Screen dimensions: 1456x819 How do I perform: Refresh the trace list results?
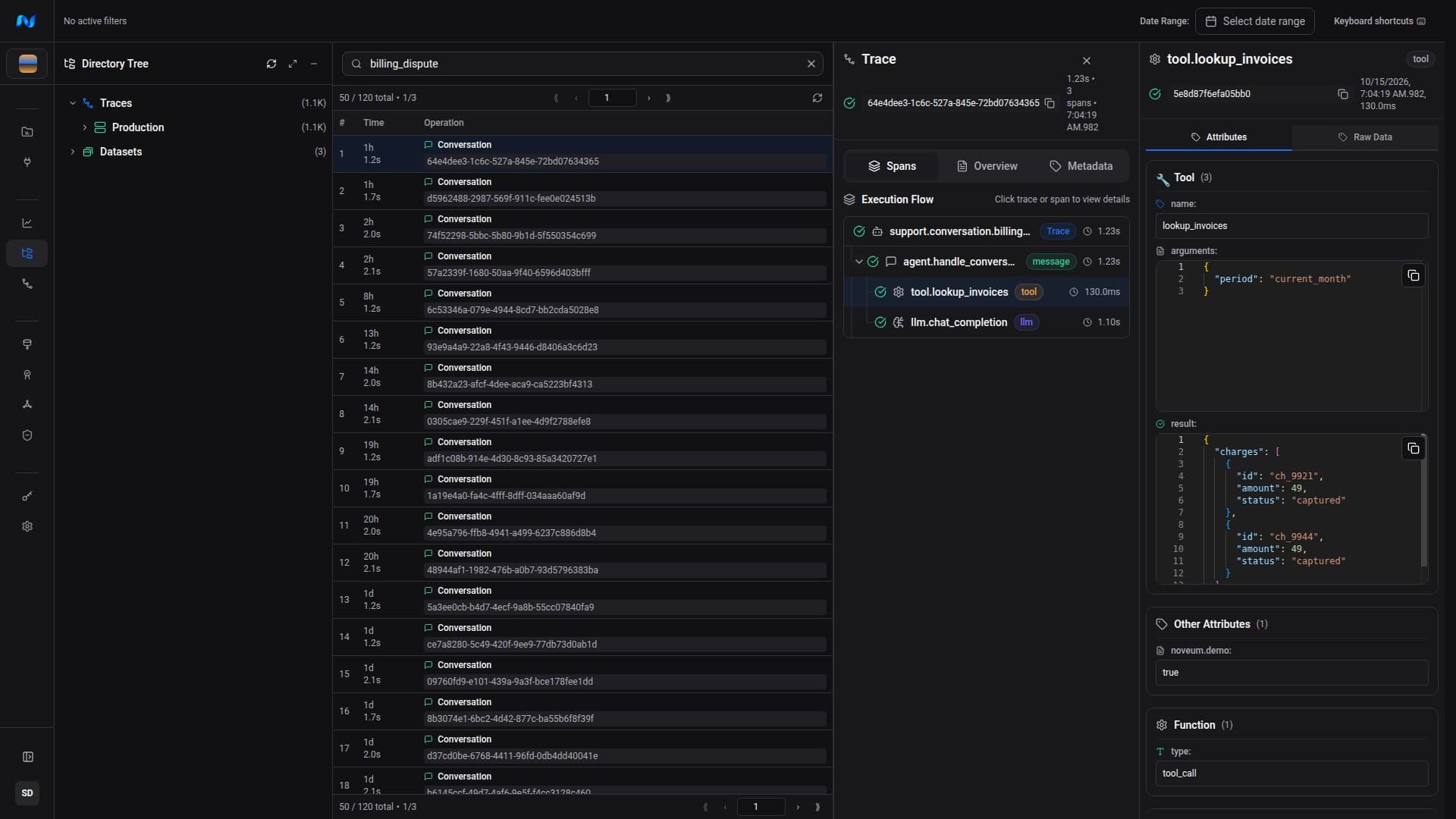pos(817,98)
